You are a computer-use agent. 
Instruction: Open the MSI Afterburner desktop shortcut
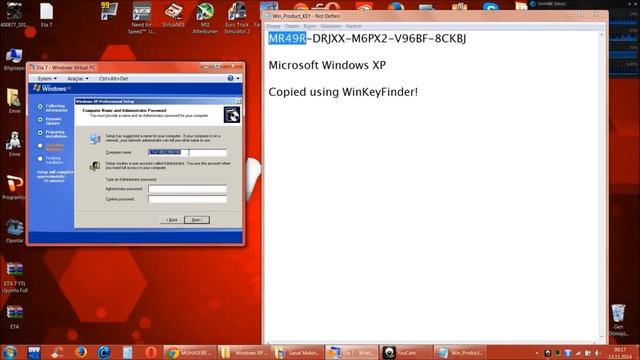click(205, 18)
